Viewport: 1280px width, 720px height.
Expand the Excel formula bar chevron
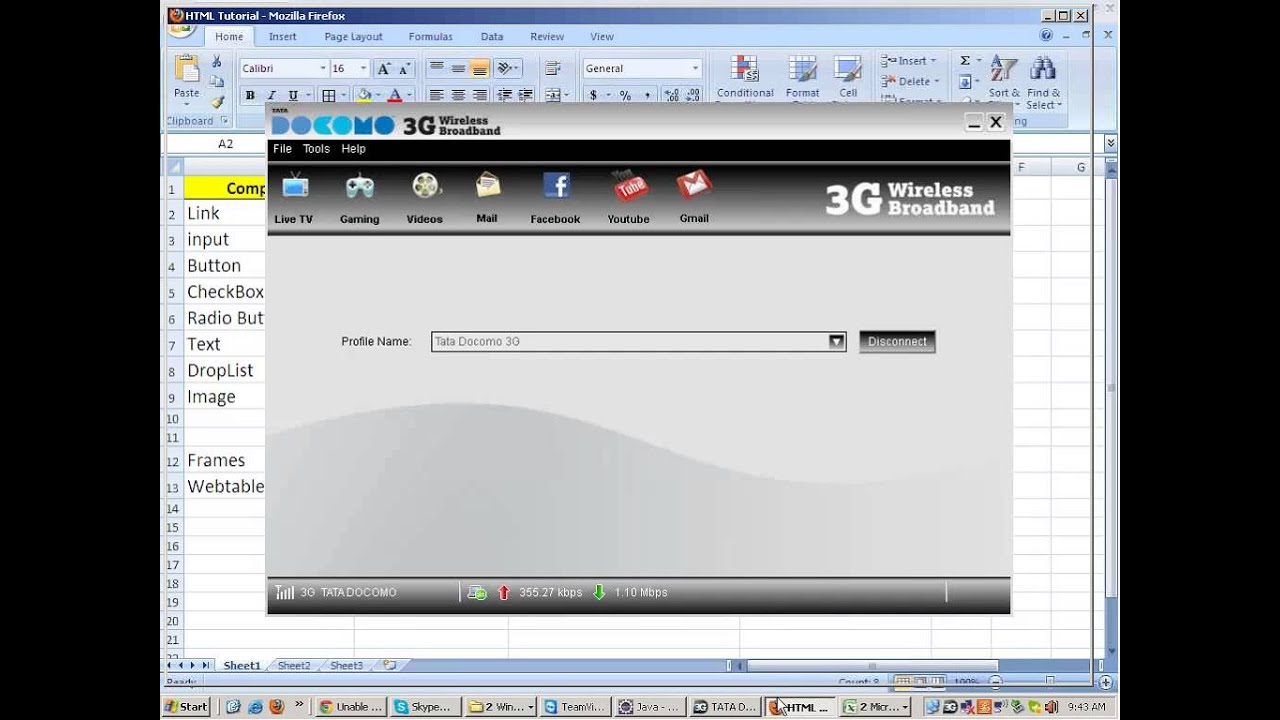pyautogui.click(x=1110, y=144)
